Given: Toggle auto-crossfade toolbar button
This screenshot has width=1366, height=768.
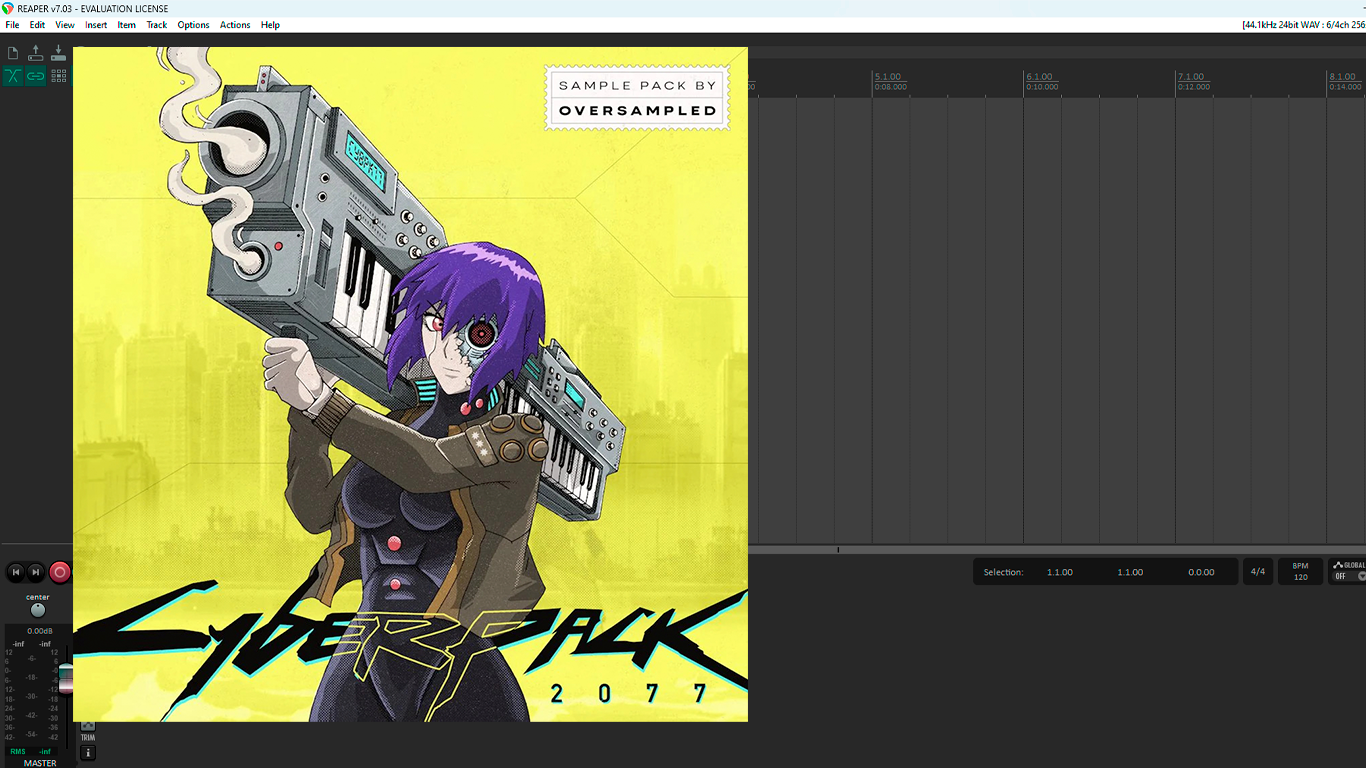Looking at the screenshot, I should click(13, 76).
